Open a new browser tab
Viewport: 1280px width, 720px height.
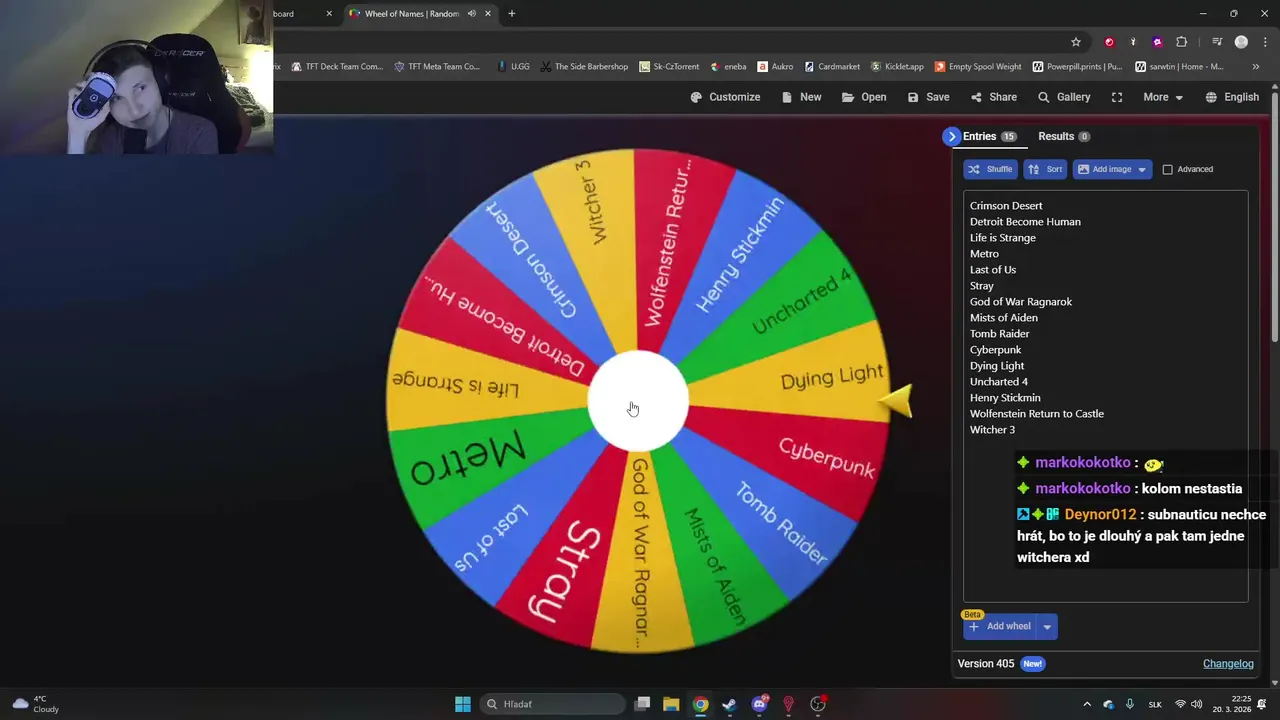click(x=512, y=14)
